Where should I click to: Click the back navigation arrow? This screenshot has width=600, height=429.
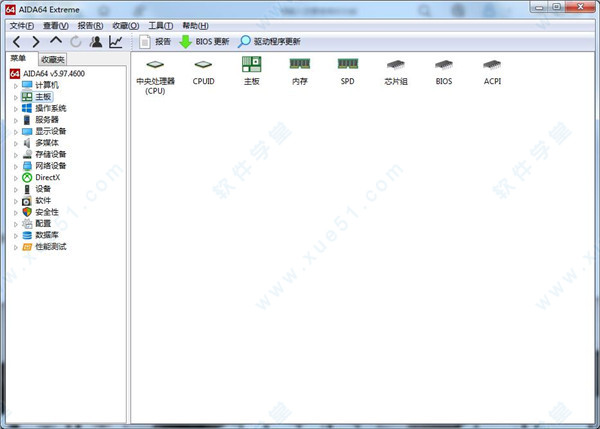(x=15, y=42)
